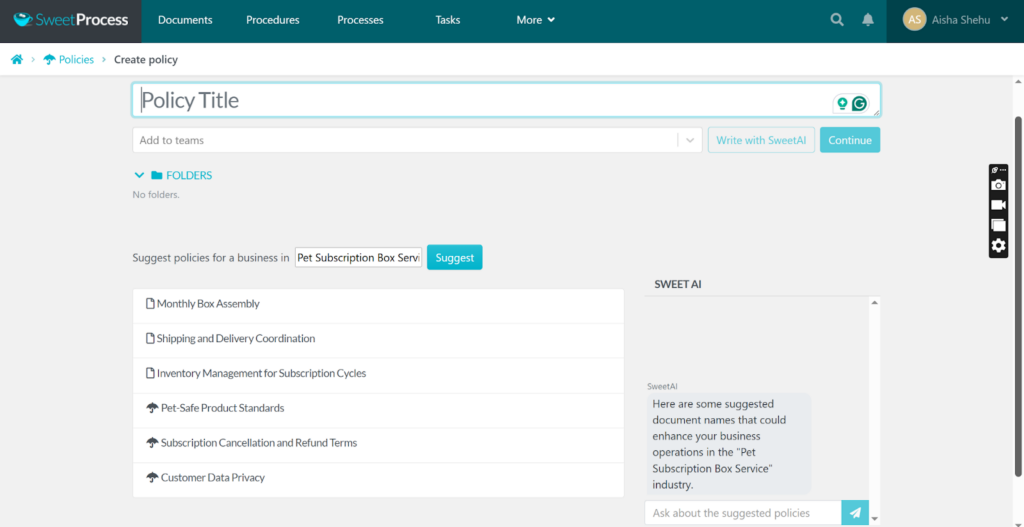Go to home via house icon

pos(17,60)
